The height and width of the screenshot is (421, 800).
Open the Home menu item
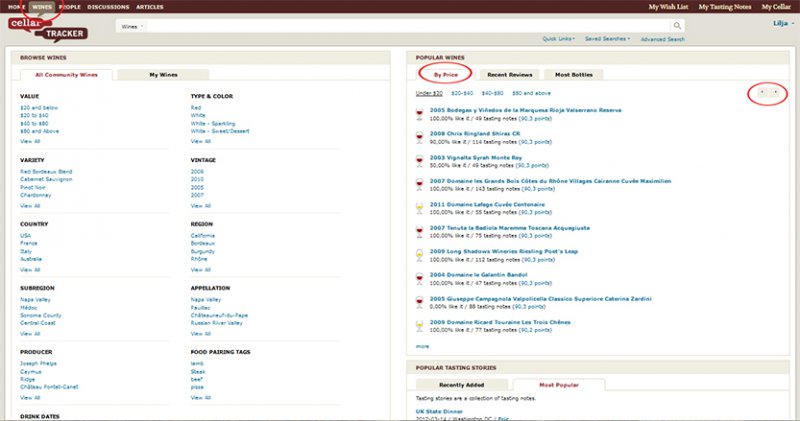click(x=16, y=7)
